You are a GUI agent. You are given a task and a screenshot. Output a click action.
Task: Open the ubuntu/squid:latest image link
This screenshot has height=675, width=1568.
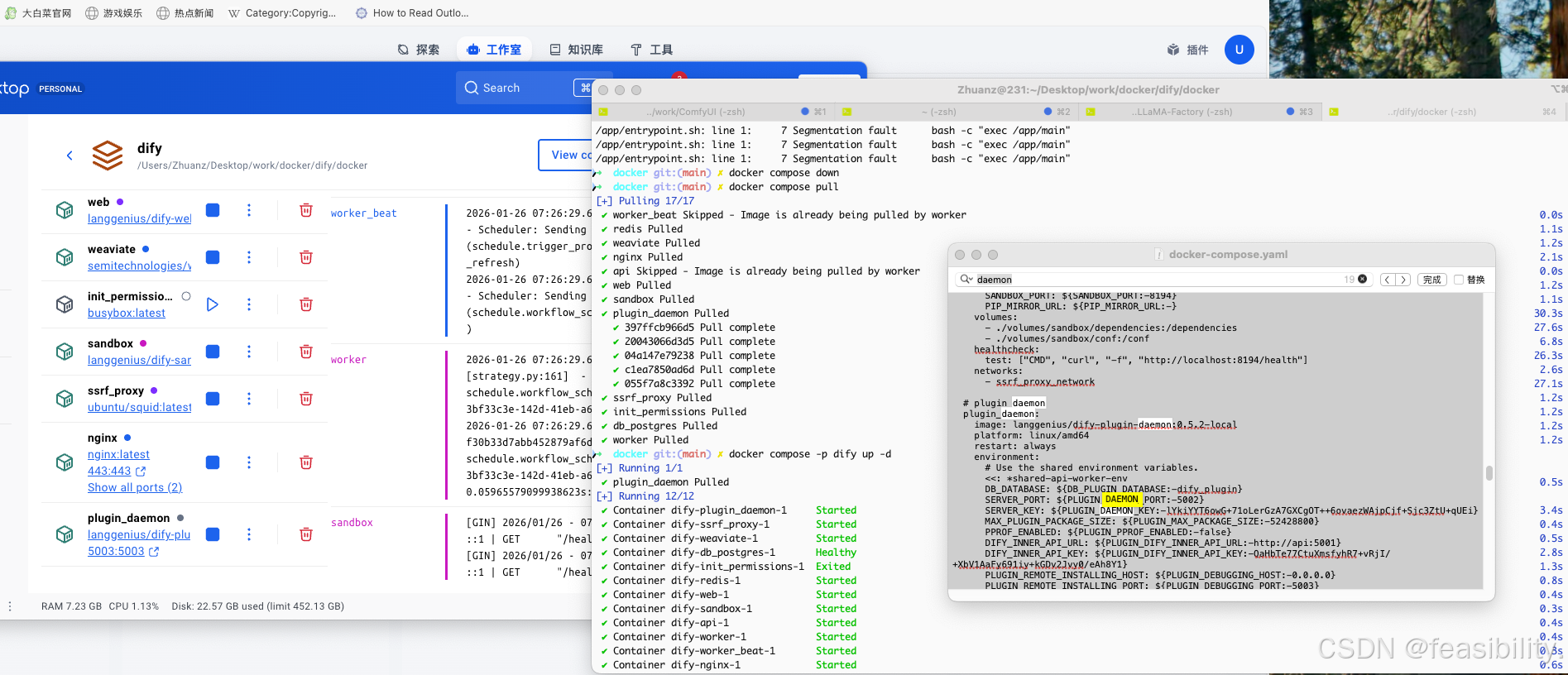139,407
